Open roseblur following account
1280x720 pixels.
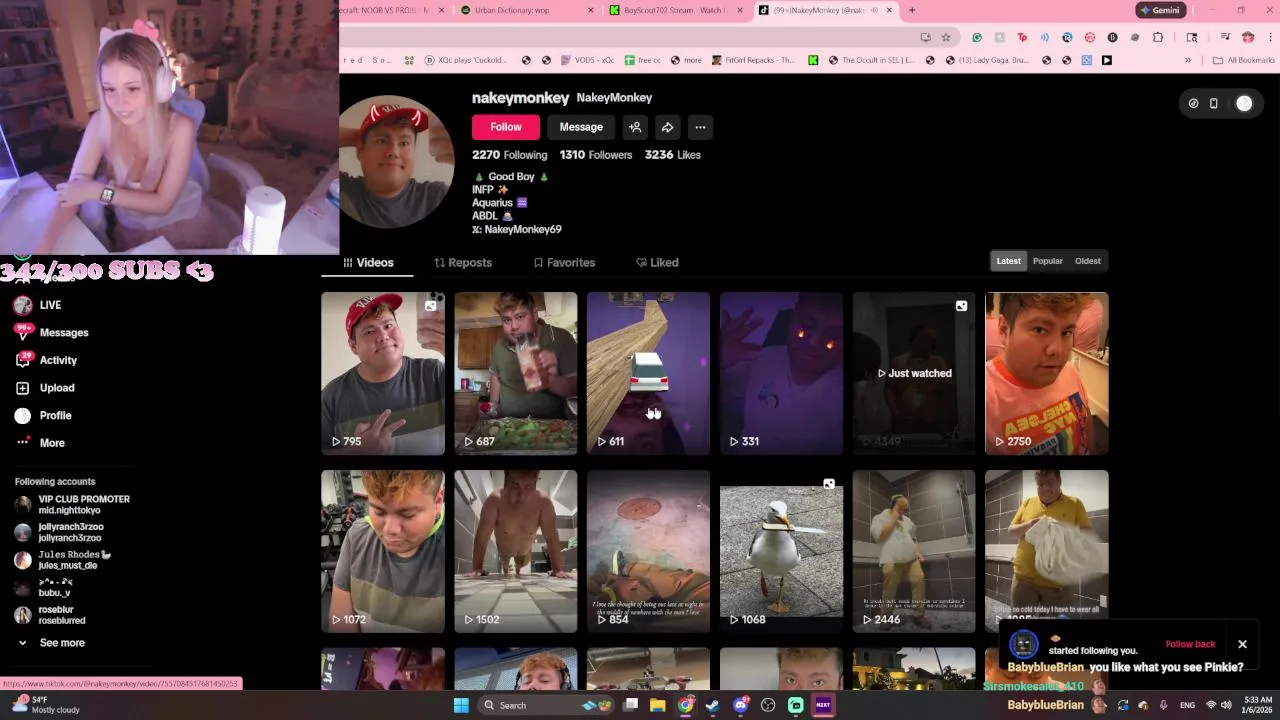coord(51,615)
